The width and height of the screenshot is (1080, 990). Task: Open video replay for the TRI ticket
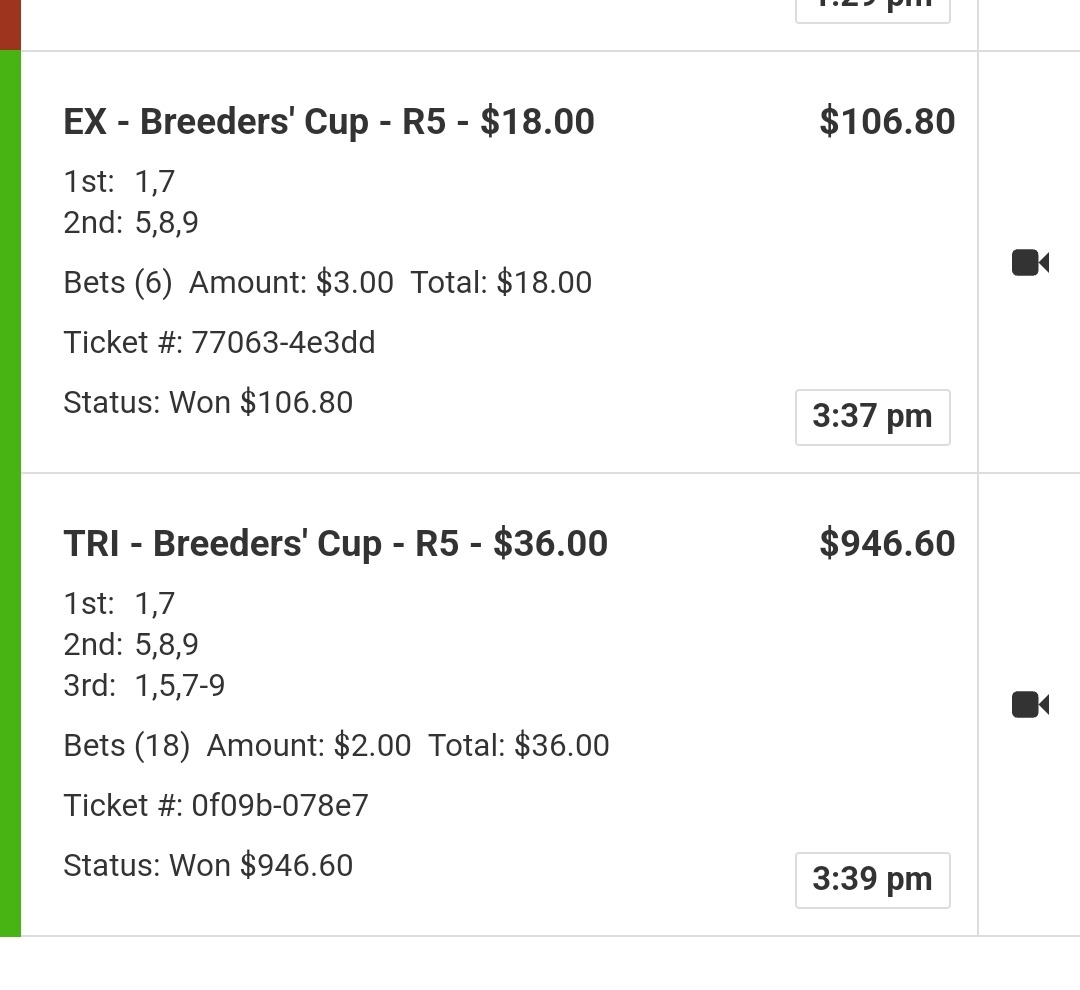point(1030,705)
